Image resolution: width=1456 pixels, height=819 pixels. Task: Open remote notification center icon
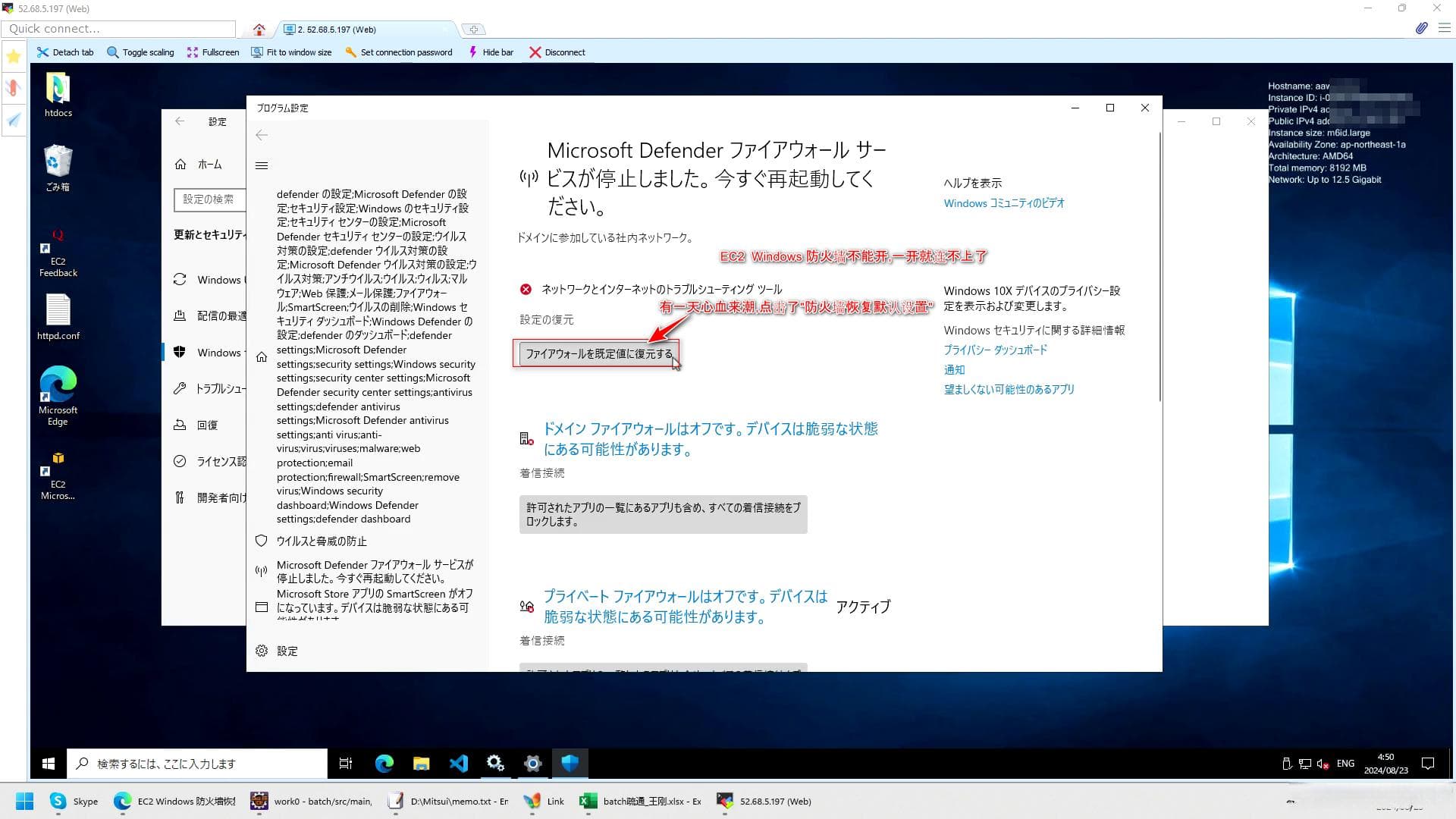(x=1428, y=764)
